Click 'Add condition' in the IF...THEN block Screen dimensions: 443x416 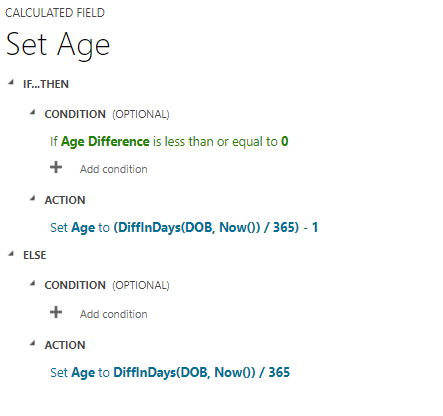(x=113, y=169)
